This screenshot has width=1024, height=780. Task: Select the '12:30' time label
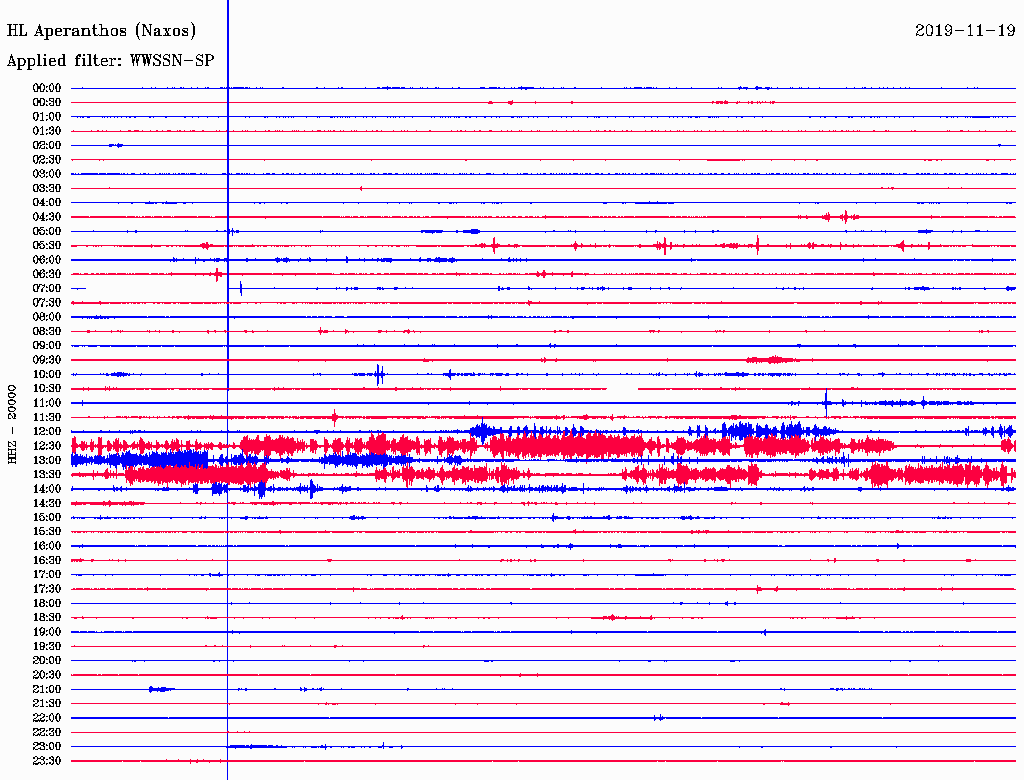pos(47,446)
